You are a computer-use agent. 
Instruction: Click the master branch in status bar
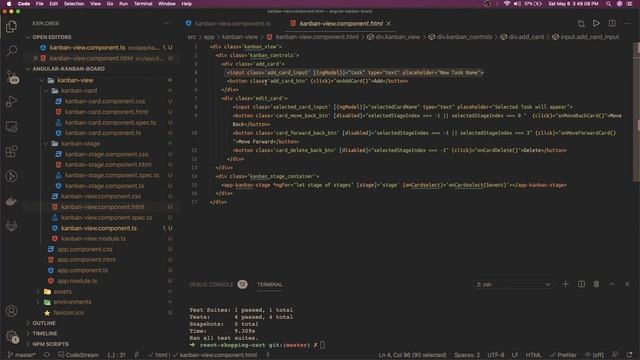coord(22,355)
